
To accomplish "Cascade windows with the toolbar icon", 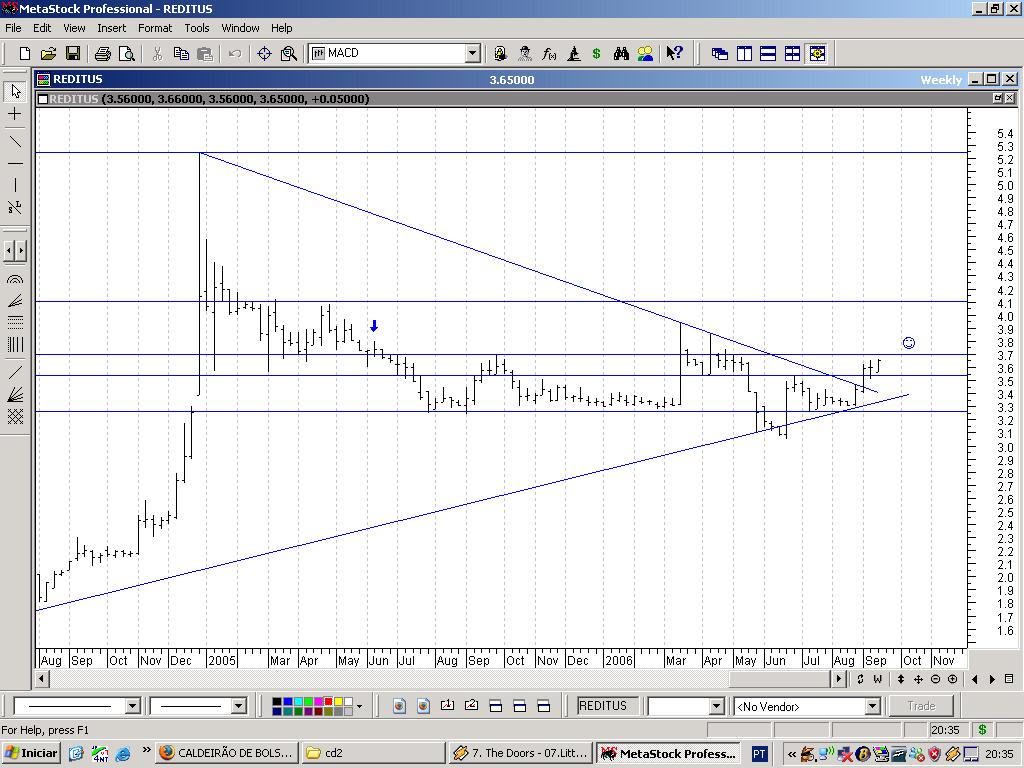I will [720, 54].
